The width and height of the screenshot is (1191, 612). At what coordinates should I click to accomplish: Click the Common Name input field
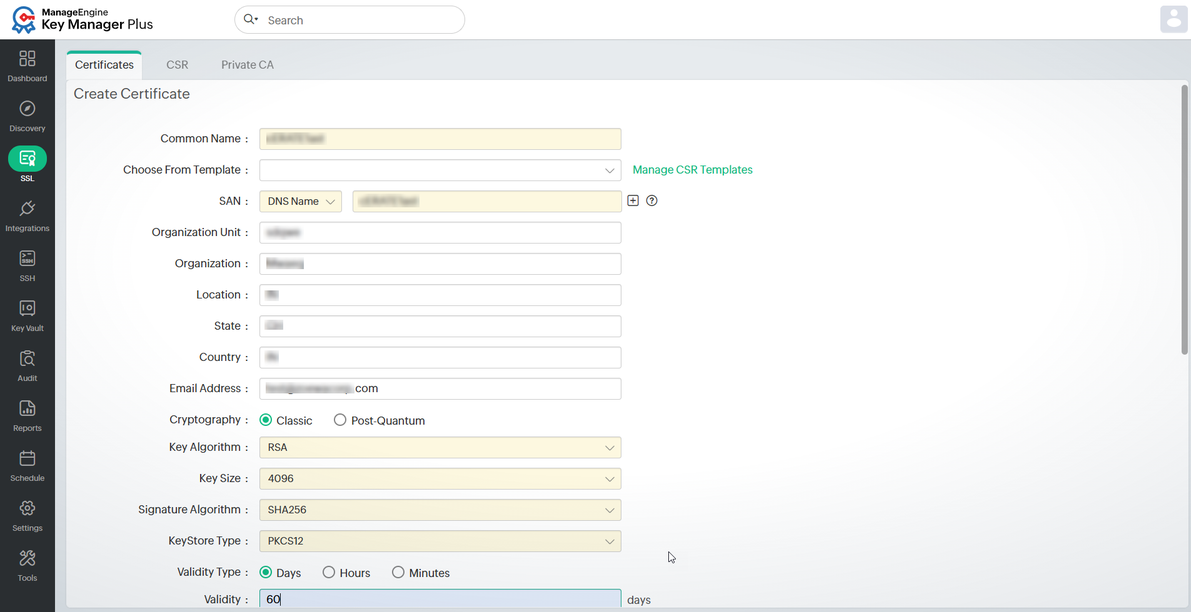[440, 139]
